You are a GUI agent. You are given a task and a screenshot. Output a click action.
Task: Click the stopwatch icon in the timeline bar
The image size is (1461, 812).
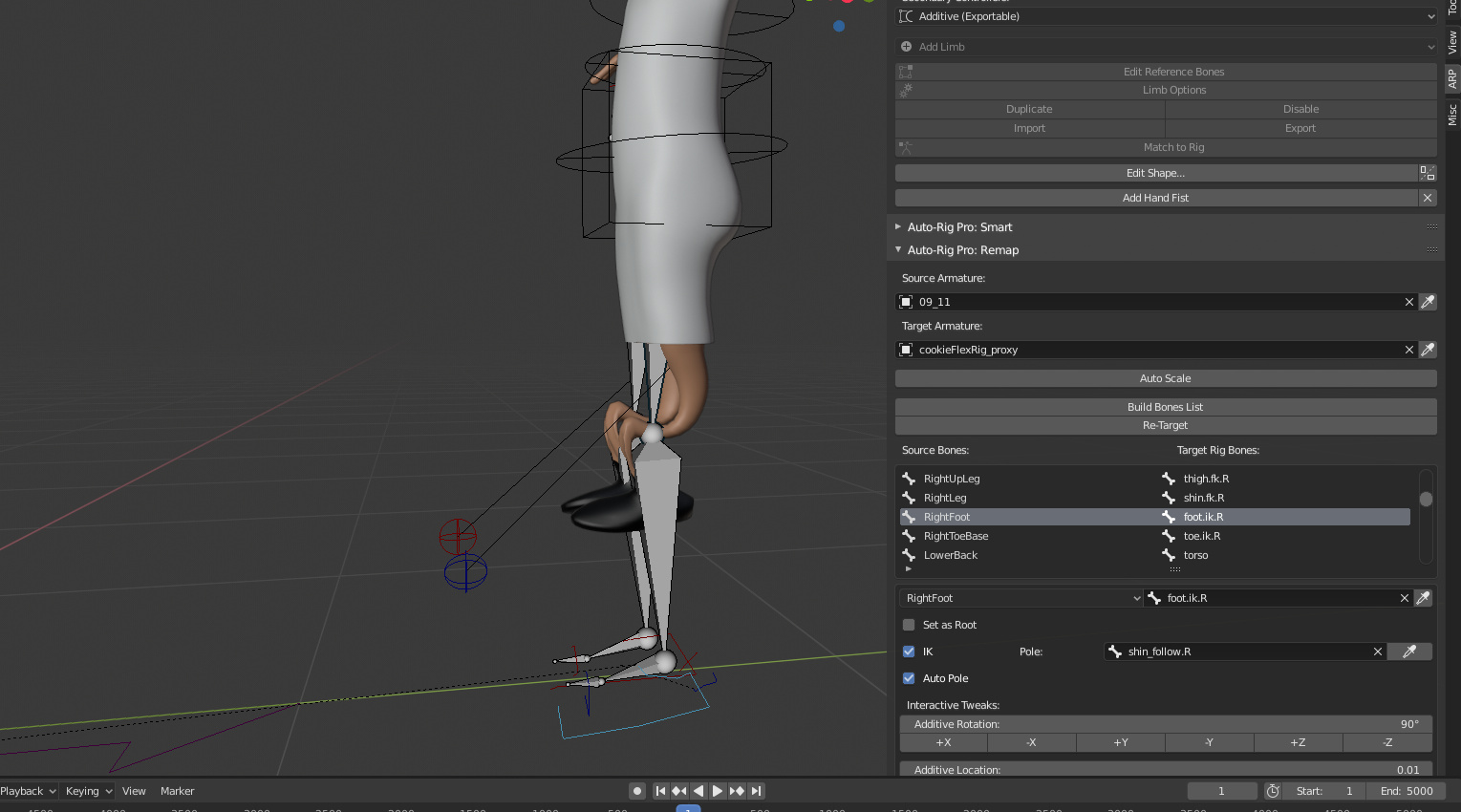[1273, 790]
